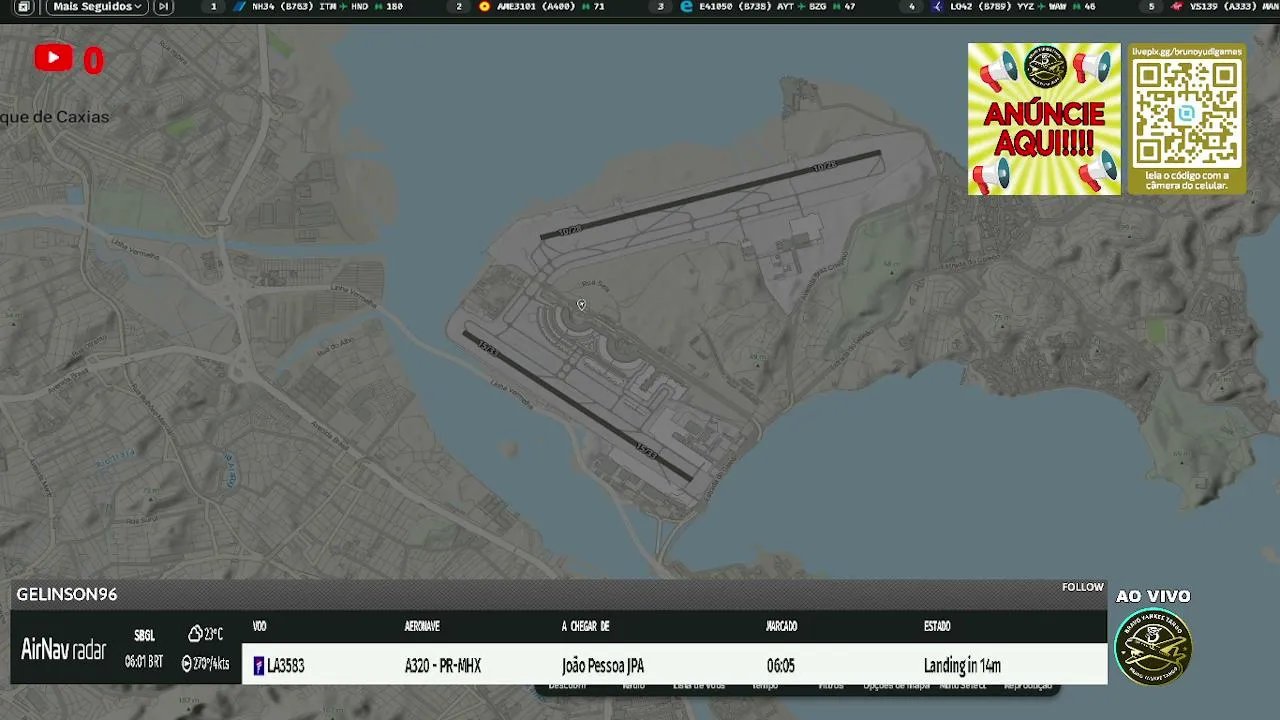Click the LATAM airline icon beside LA3583
Viewport: 1280px width, 720px height.
[259, 666]
